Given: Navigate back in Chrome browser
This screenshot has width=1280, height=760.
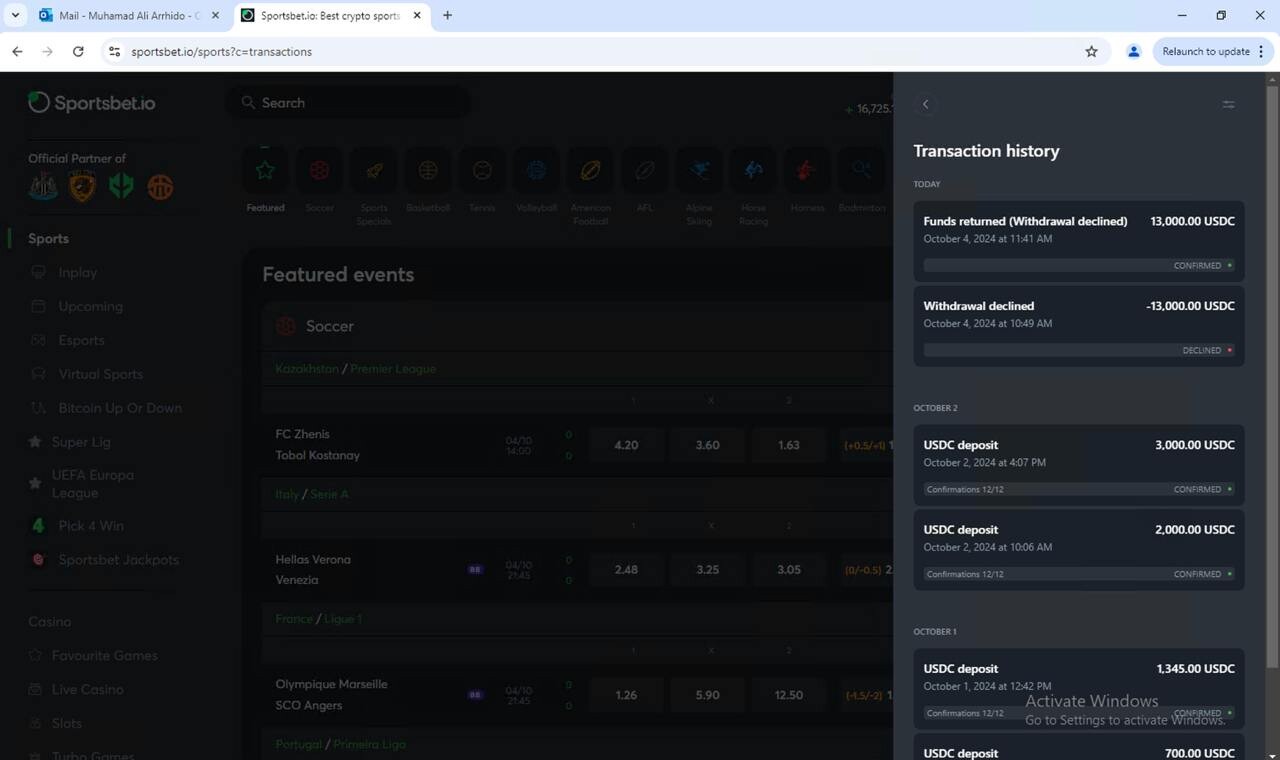Looking at the screenshot, I should click(17, 51).
